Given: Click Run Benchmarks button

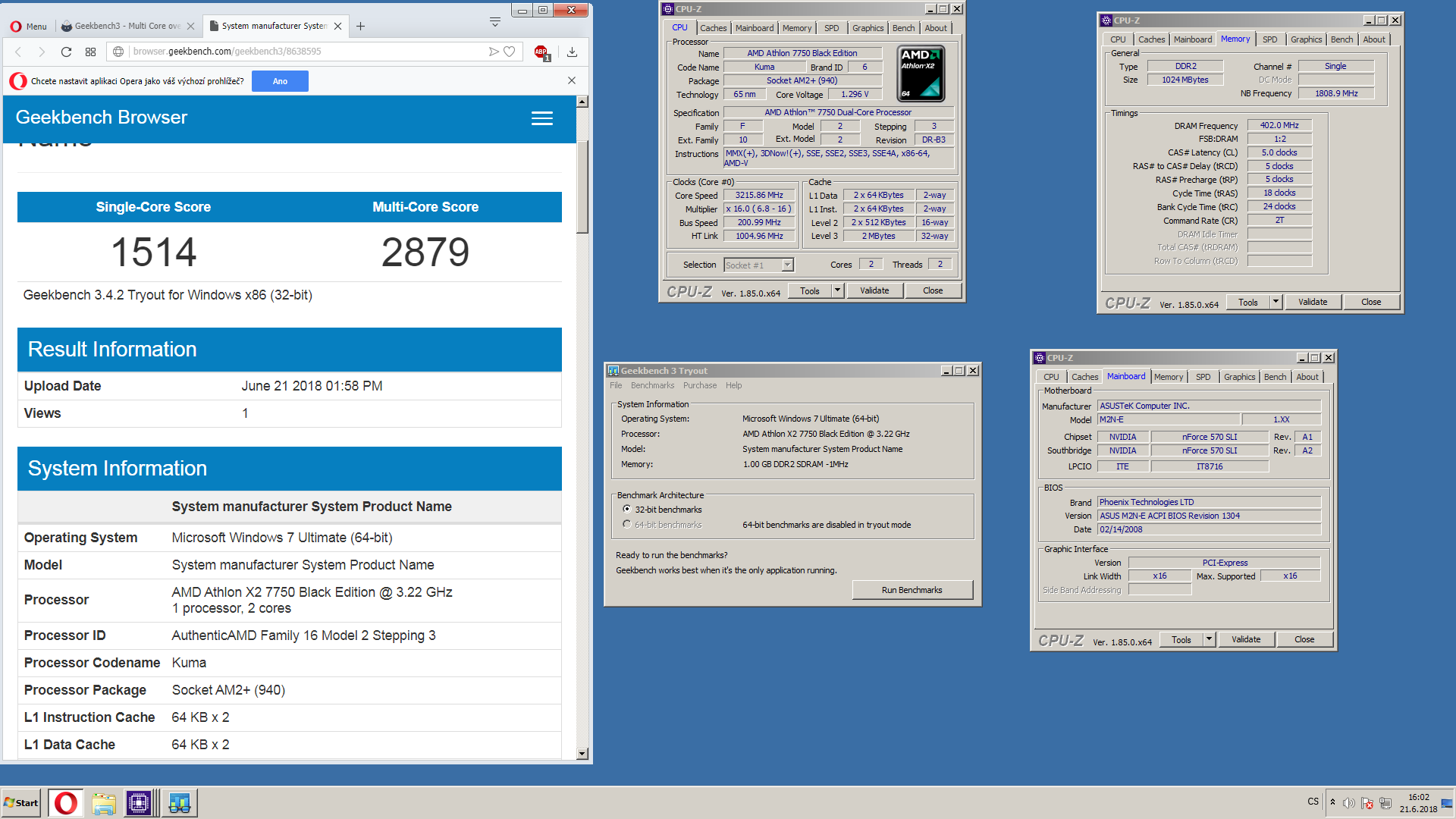Looking at the screenshot, I should [x=912, y=590].
